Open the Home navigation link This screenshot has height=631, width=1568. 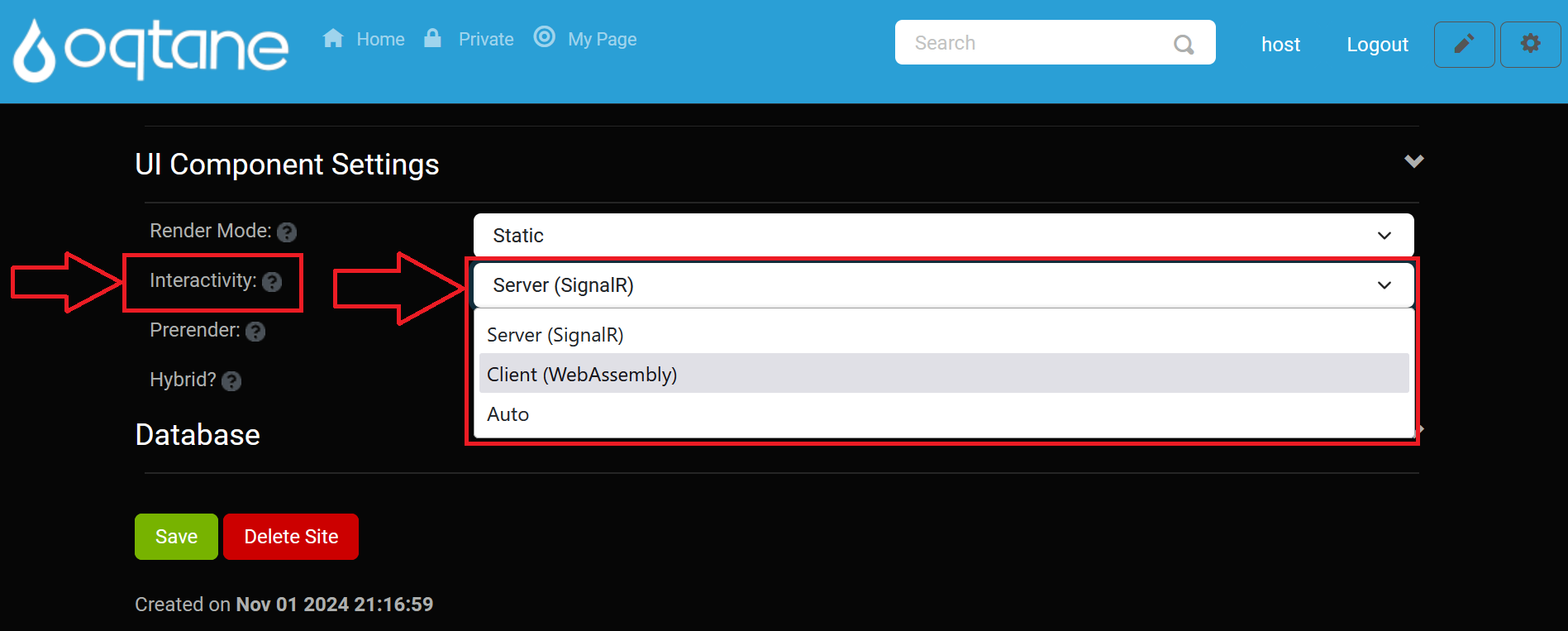point(364,39)
